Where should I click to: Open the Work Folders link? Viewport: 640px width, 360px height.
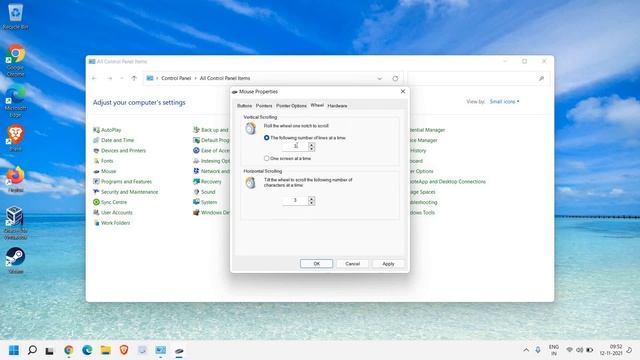point(116,223)
